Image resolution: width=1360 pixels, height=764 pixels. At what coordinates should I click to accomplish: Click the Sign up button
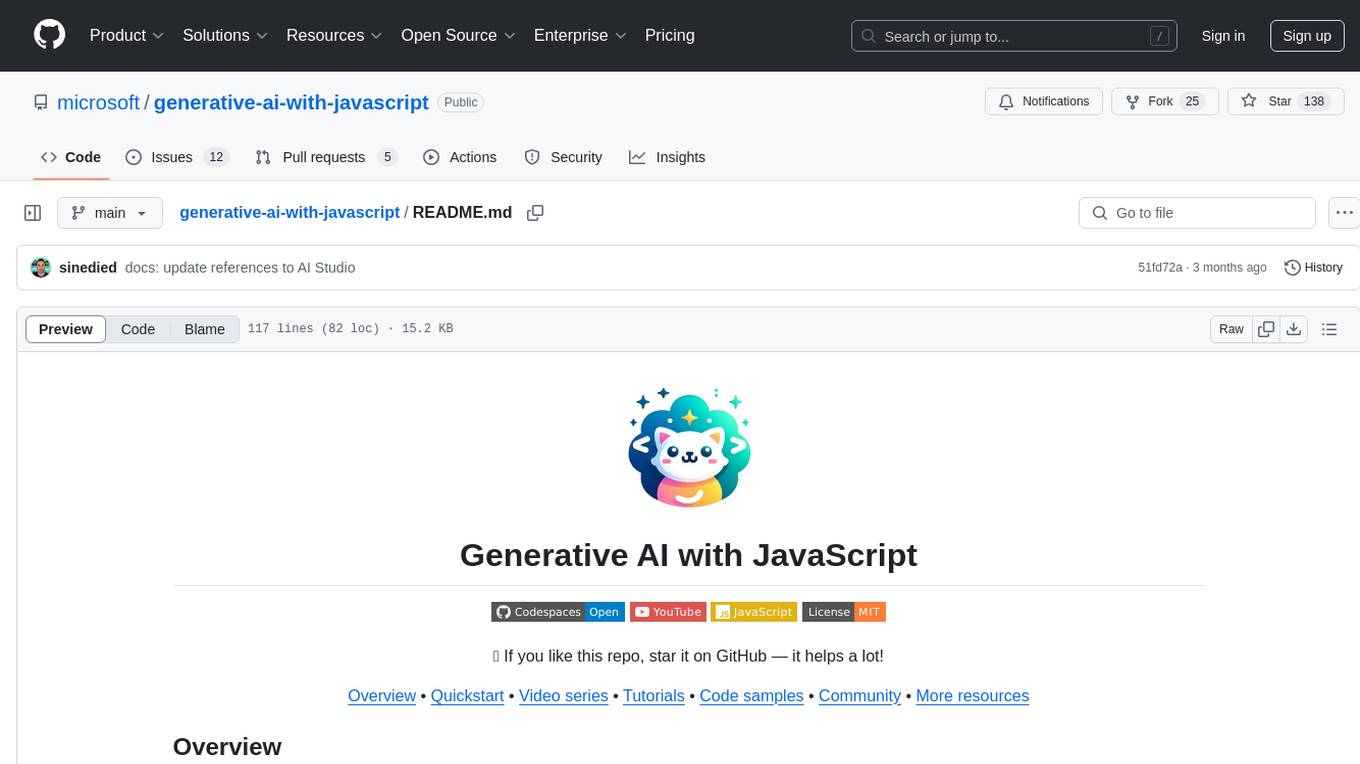(1307, 36)
